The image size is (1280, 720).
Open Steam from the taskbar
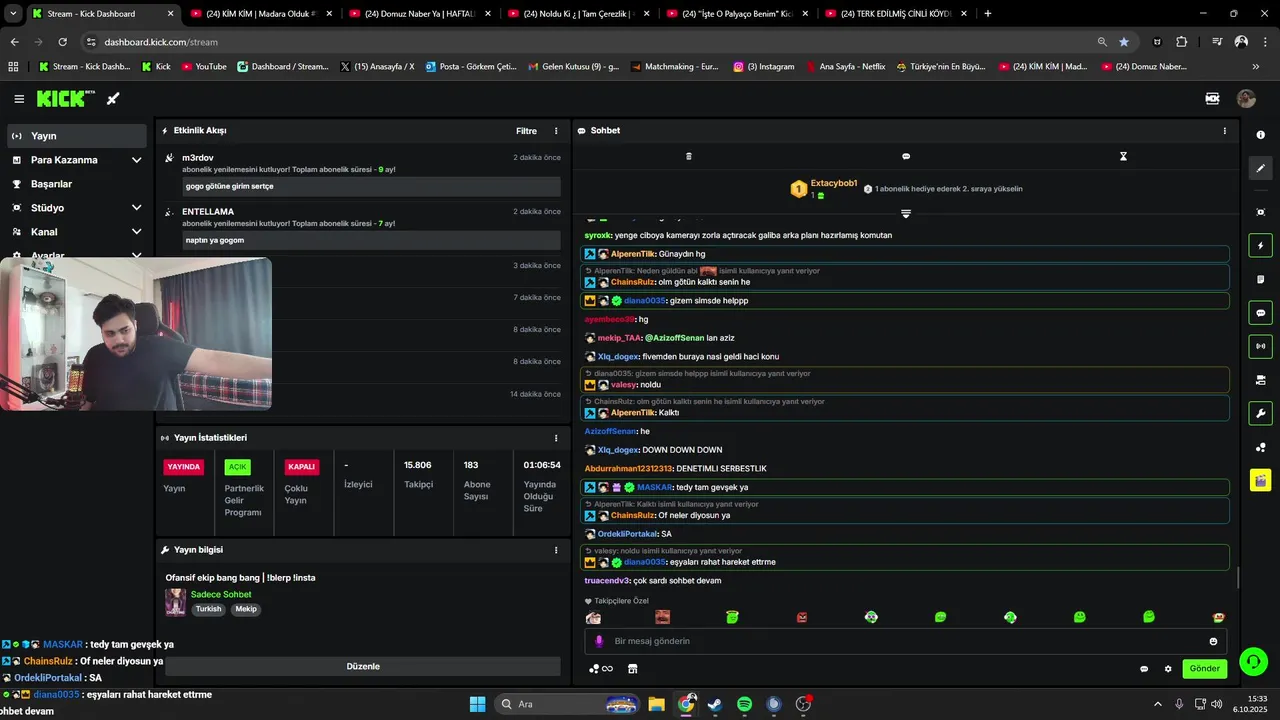[715, 704]
